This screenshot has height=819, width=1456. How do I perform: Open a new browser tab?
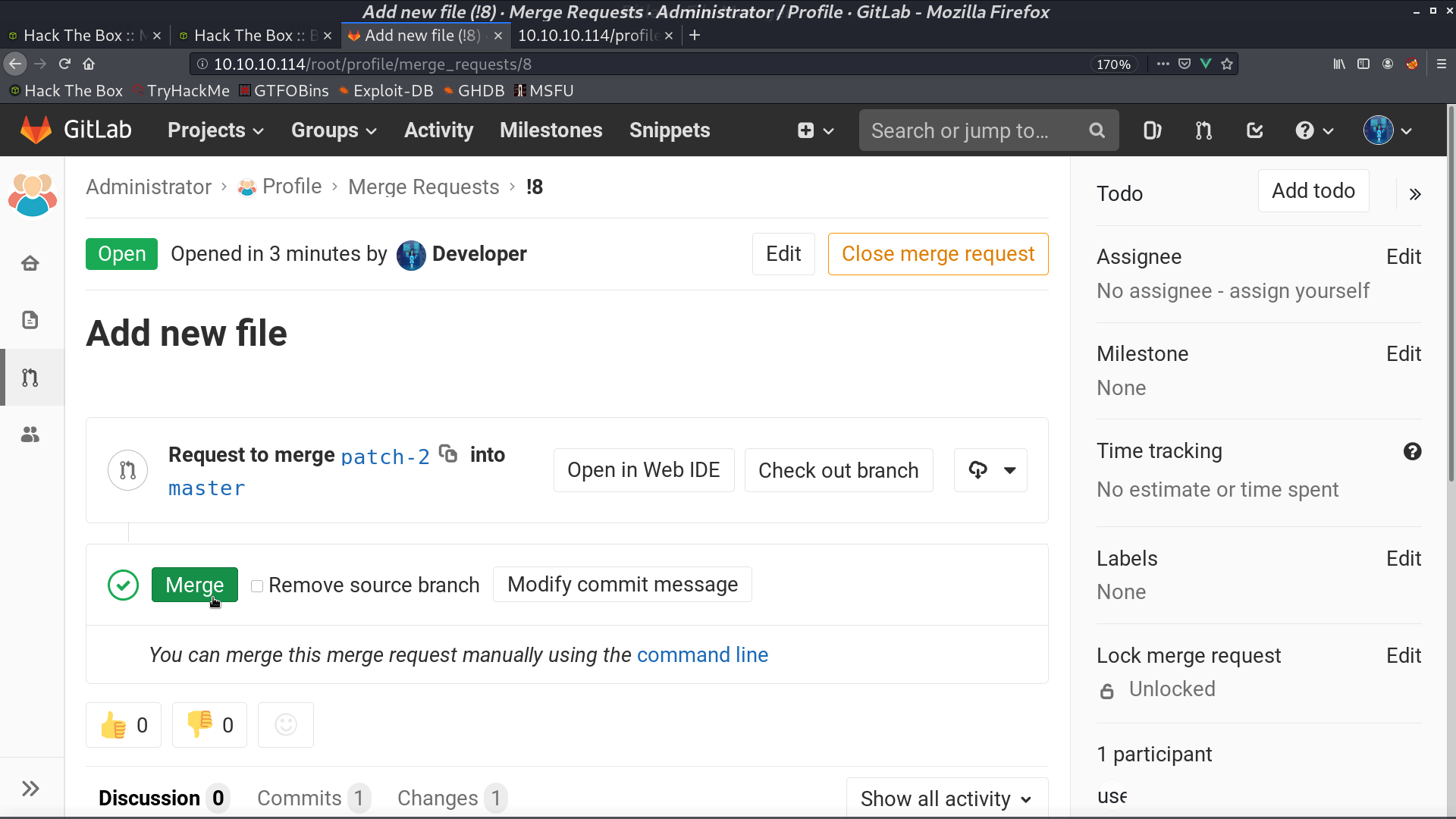pyautogui.click(x=694, y=35)
